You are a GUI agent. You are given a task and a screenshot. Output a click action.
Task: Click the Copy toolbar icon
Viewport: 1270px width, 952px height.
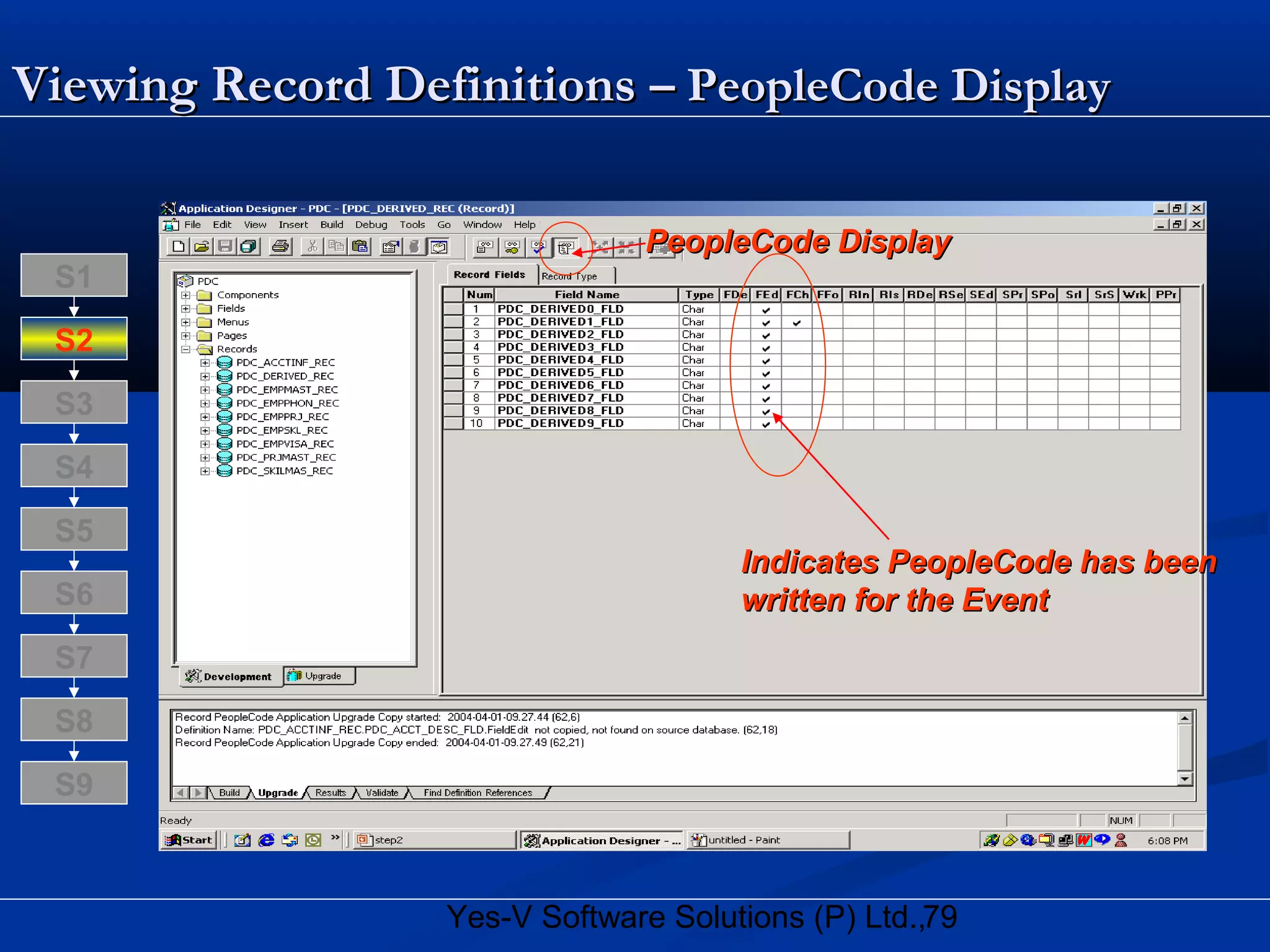tap(336, 247)
